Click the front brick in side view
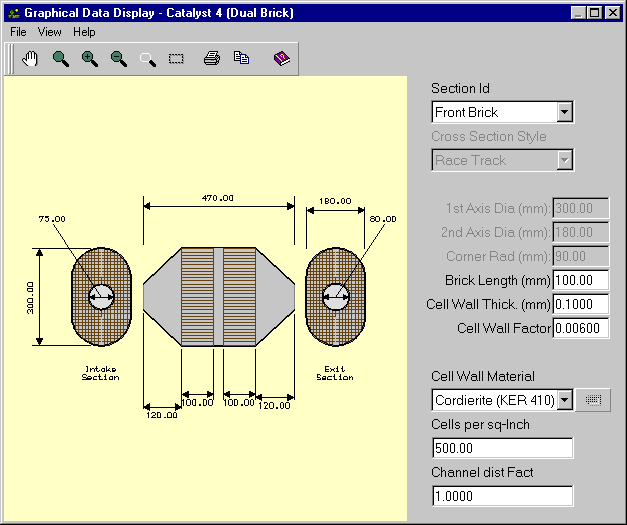 click(x=198, y=297)
